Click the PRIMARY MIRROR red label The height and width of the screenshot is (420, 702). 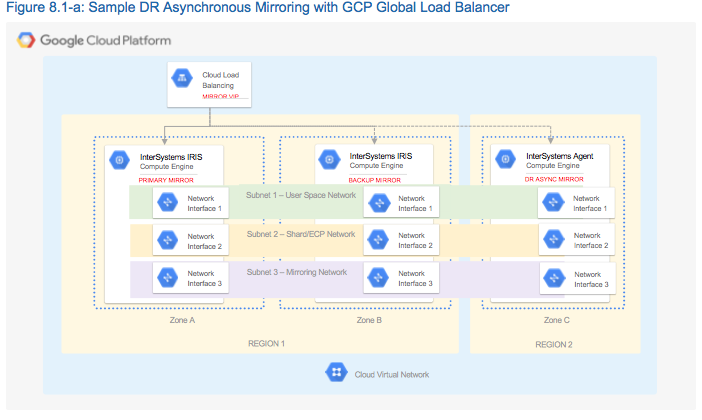(x=165, y=179)
